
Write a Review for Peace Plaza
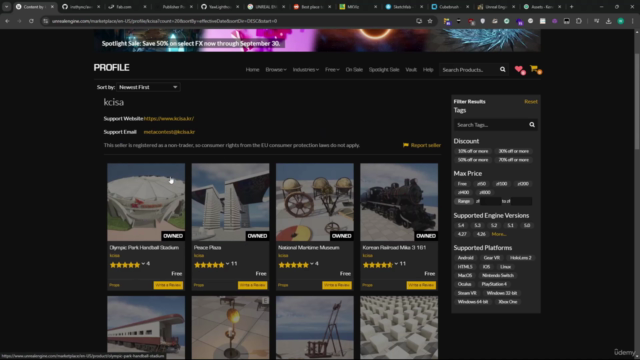(253, 285)
